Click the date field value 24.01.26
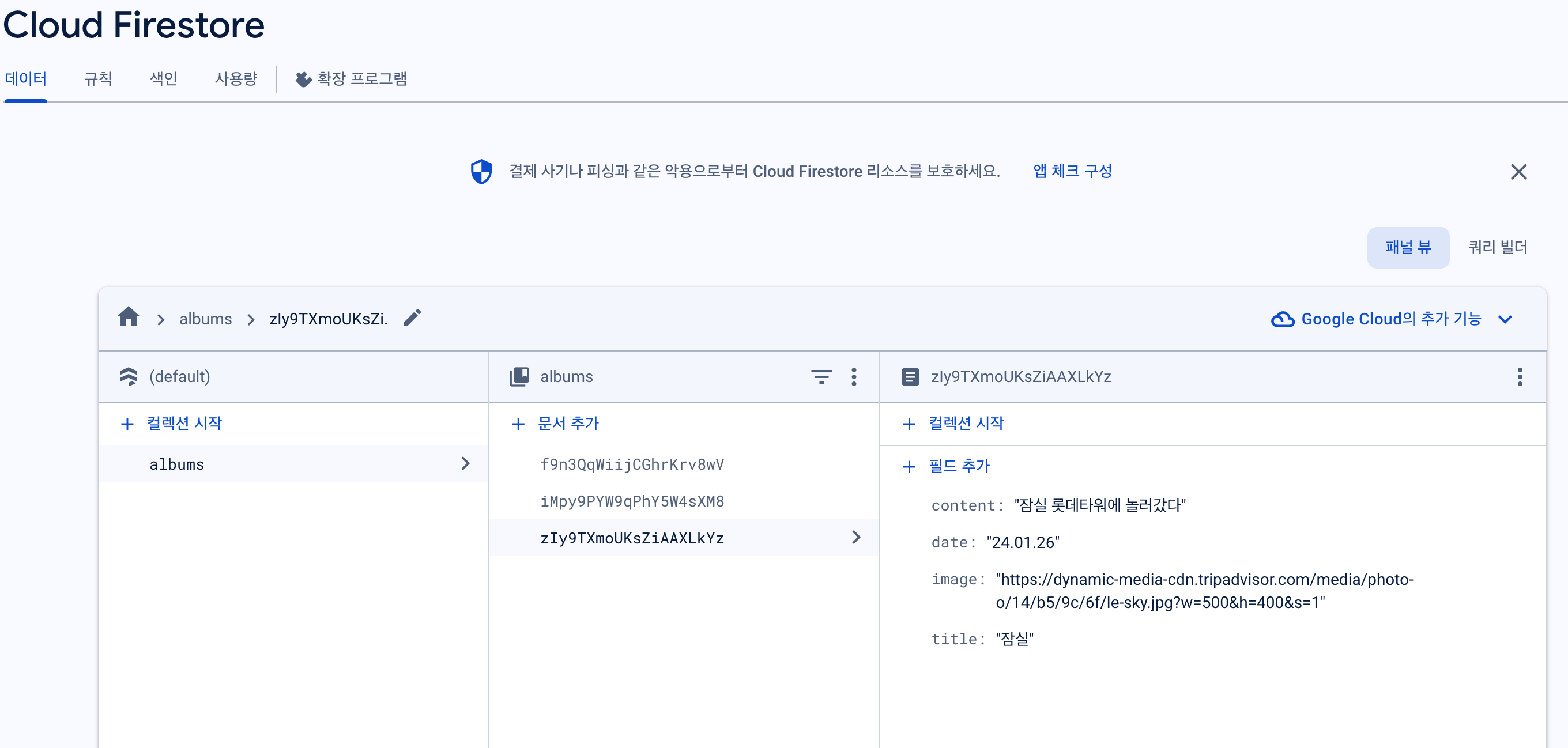 click(x=1023, y=542)
